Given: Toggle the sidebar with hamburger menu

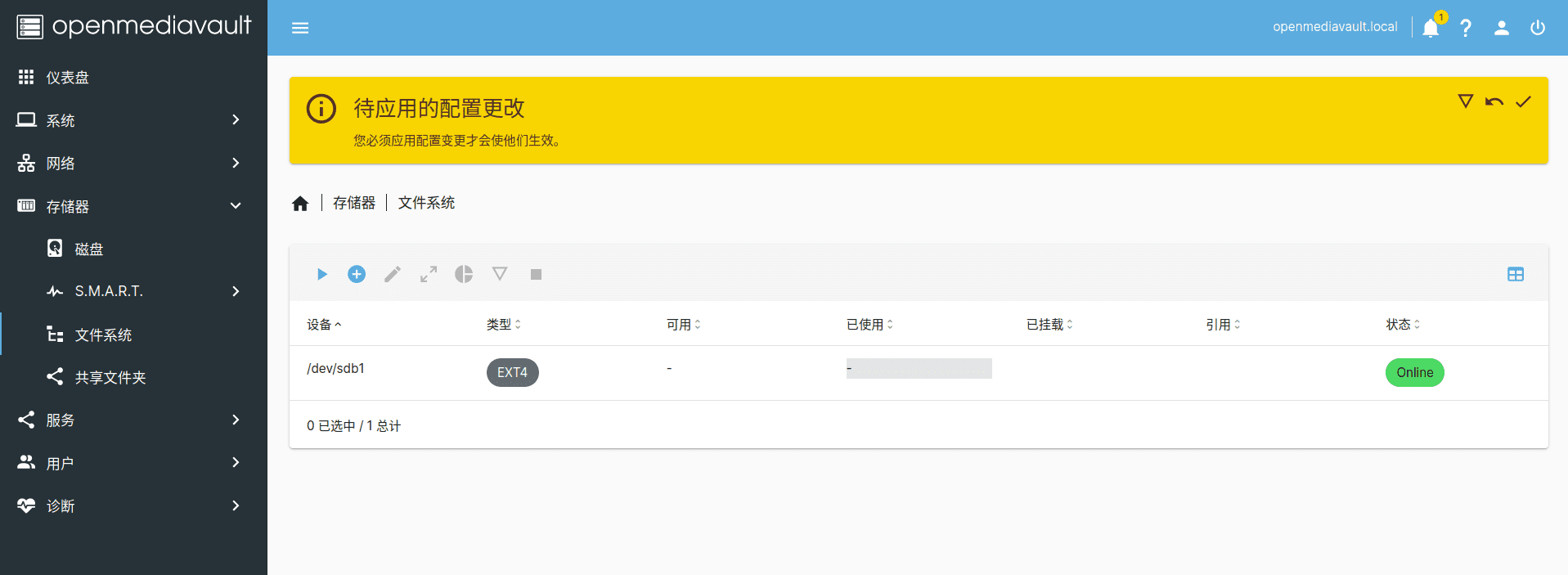Looking at the screenshot, I should click(x=300, y=28).
